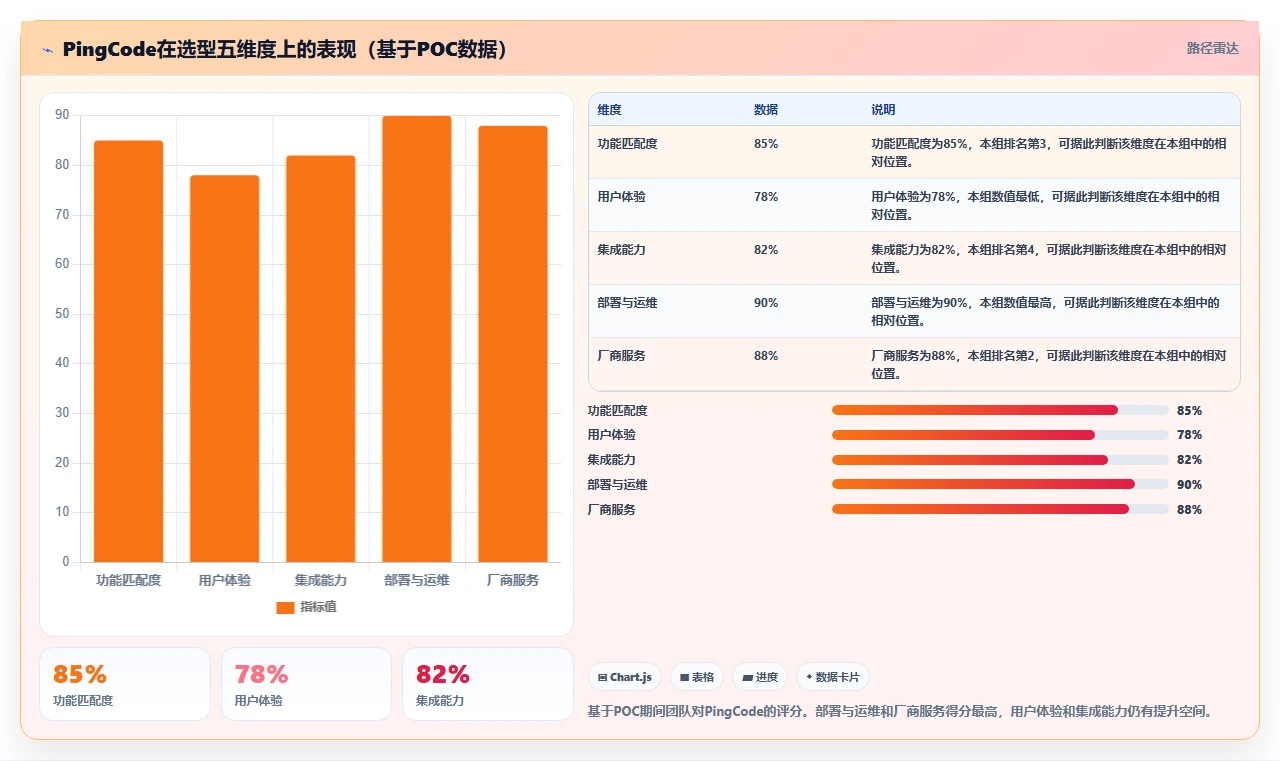Click the 88% value in the table

[766, 356]
